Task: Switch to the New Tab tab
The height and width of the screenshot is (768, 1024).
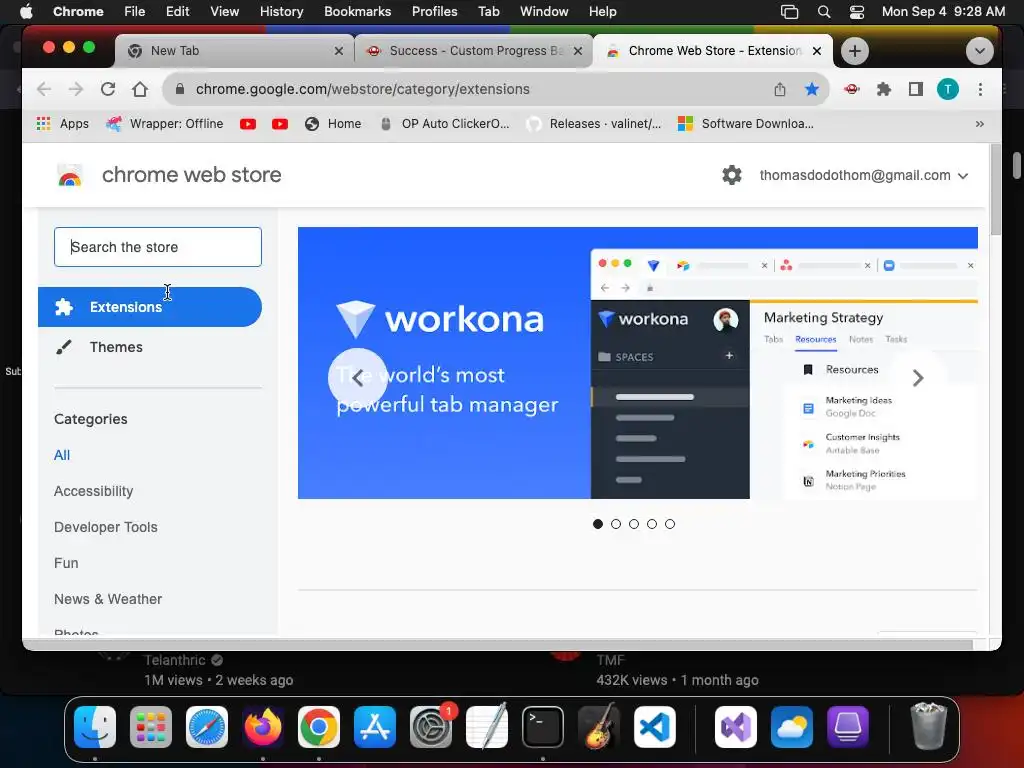Action: (234, 51)
